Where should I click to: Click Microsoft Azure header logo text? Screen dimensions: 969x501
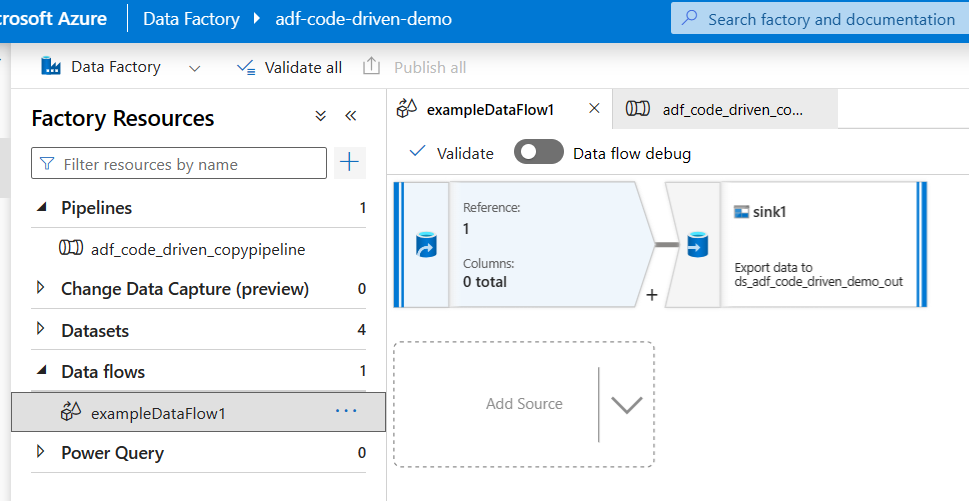(x=53, y=19)
